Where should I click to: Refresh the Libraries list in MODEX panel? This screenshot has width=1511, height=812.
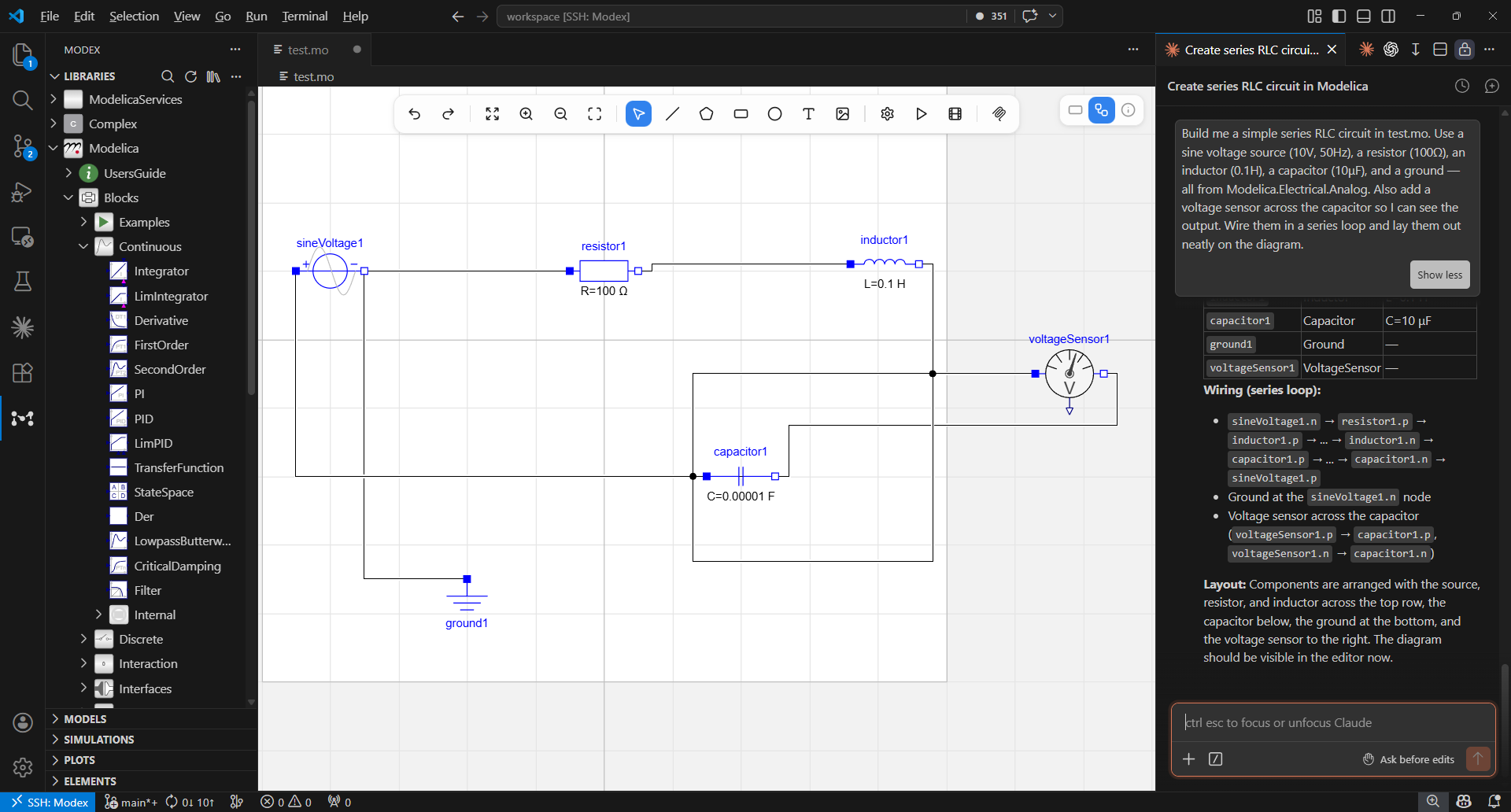coord(190,76)
